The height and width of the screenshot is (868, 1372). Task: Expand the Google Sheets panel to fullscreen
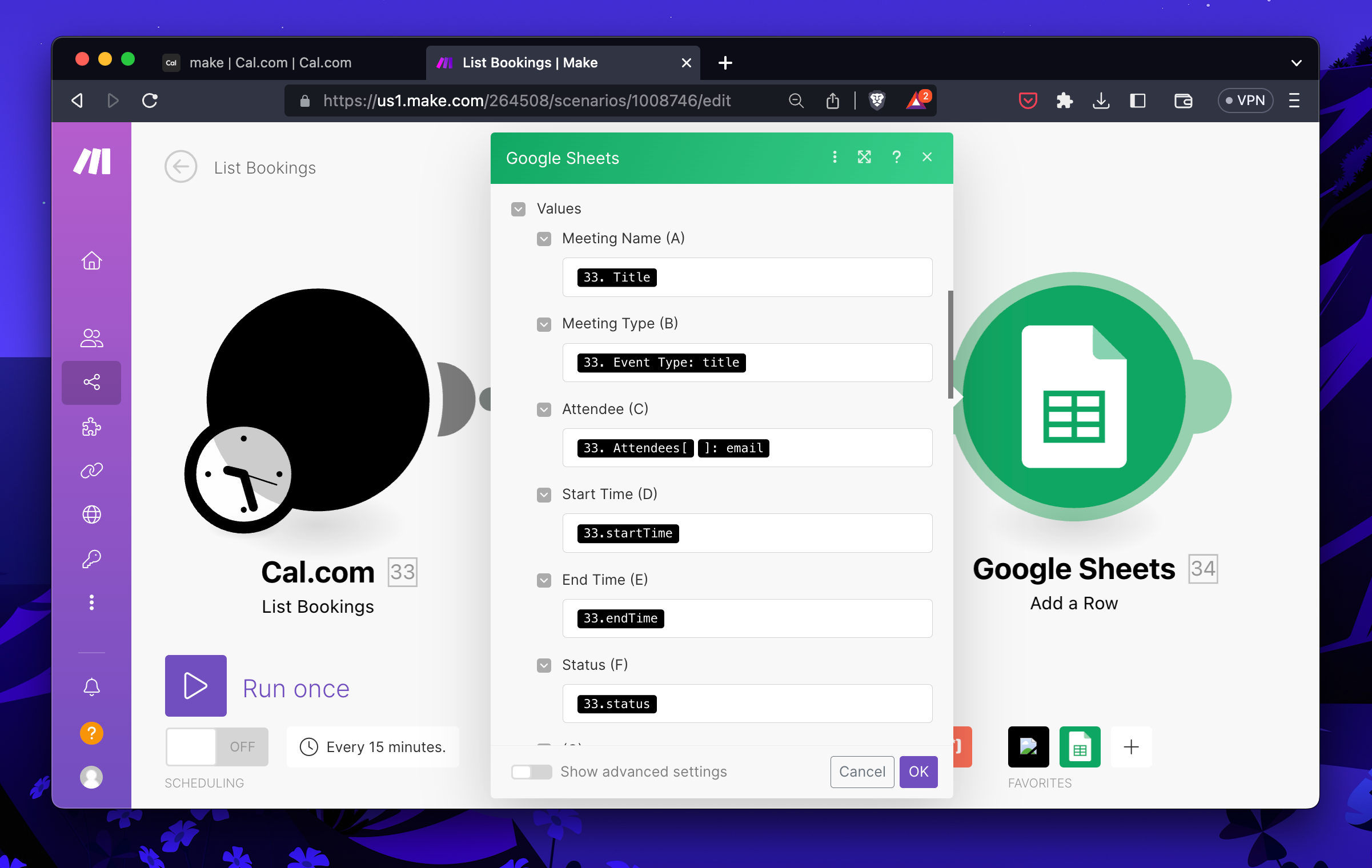coord(864,157)
